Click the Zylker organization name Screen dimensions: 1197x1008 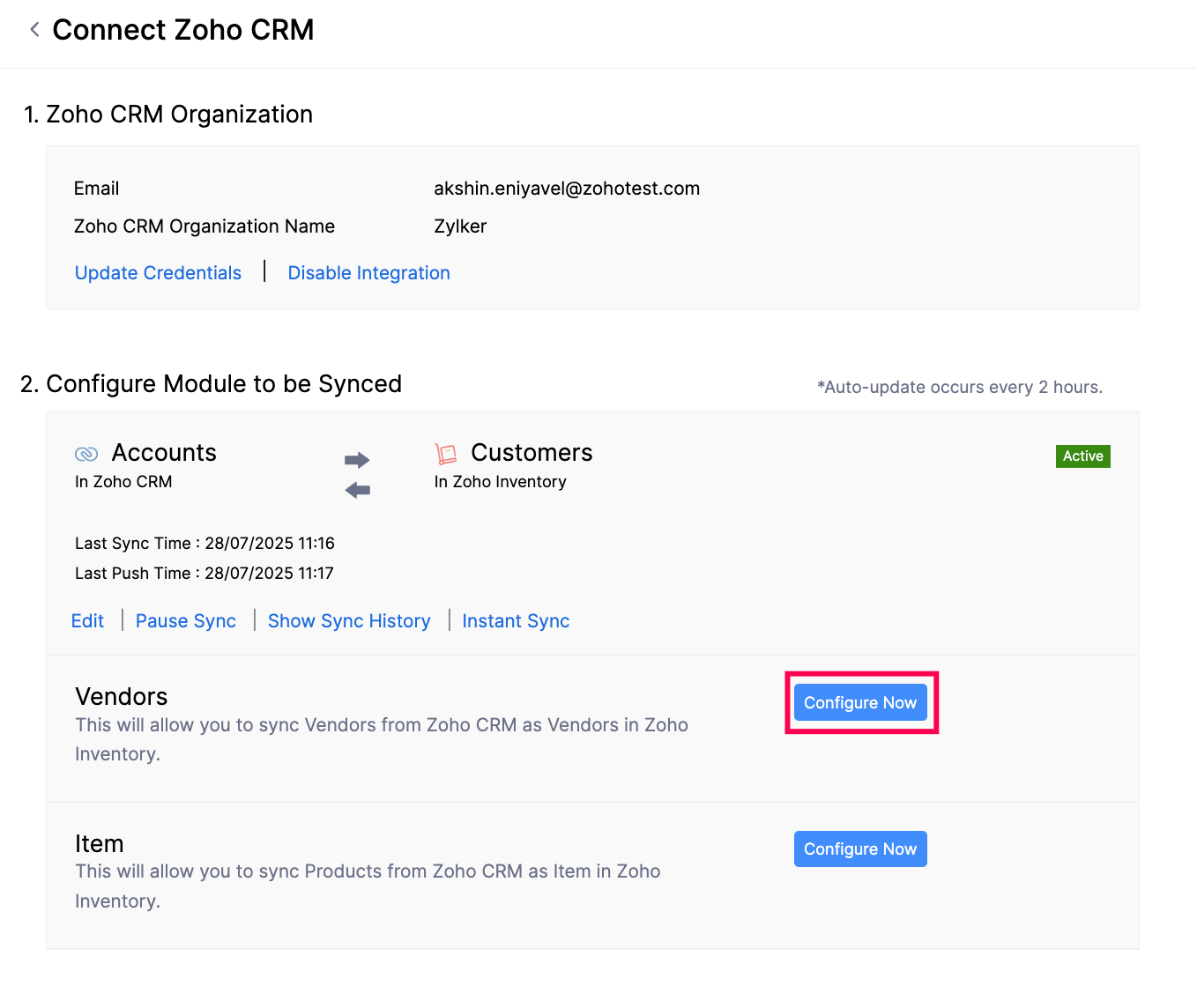[460, 226]
